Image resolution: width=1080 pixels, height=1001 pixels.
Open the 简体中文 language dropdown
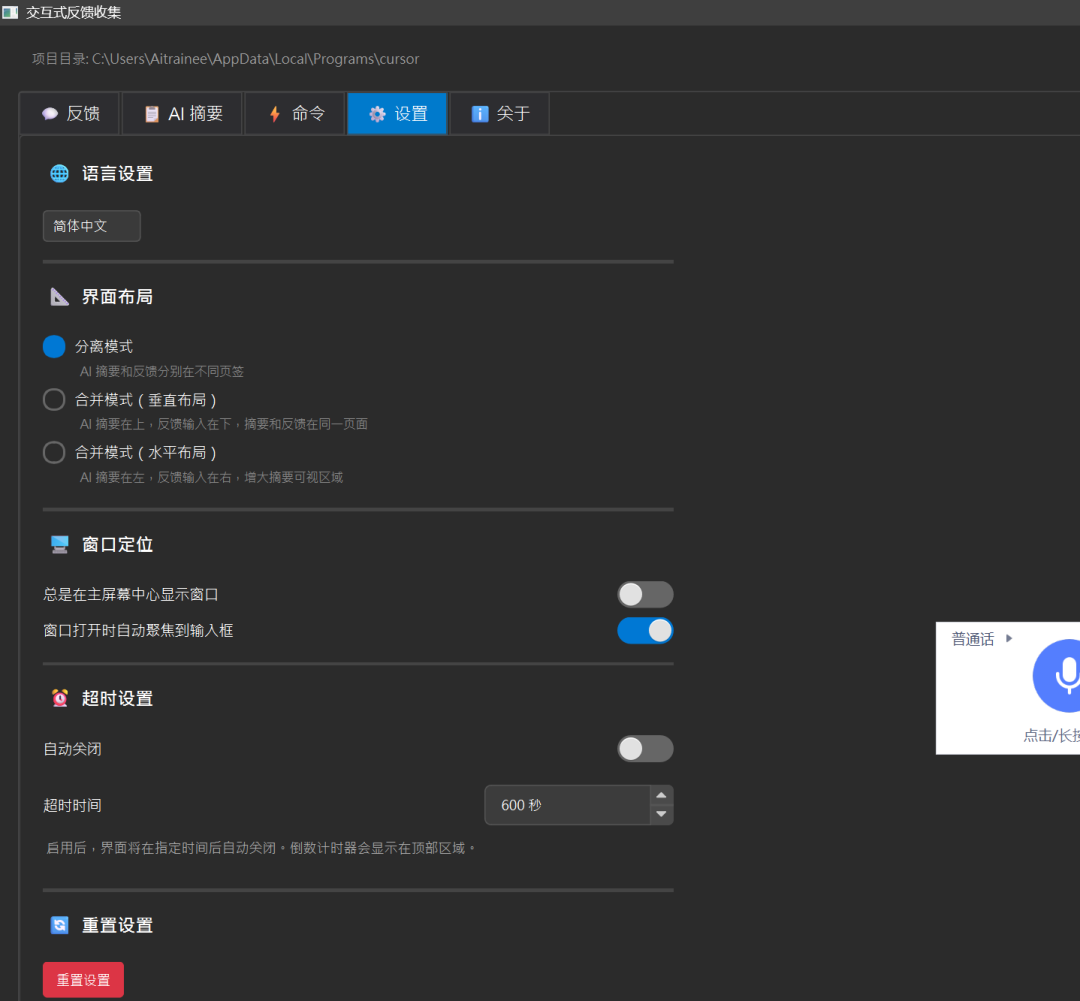(x=92, y=226)
